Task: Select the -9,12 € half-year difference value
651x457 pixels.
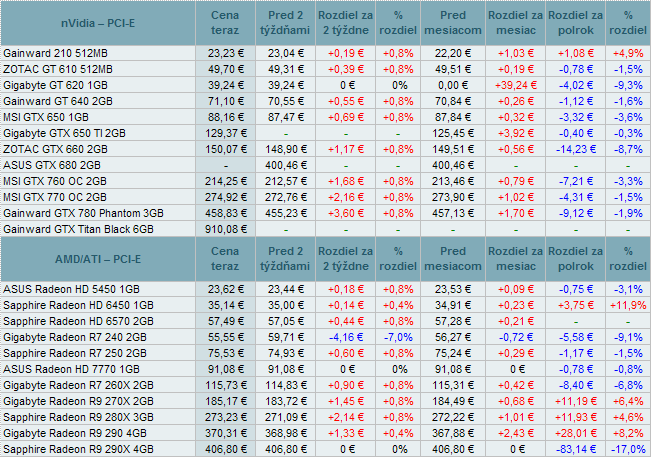Action: pos(576,213)
